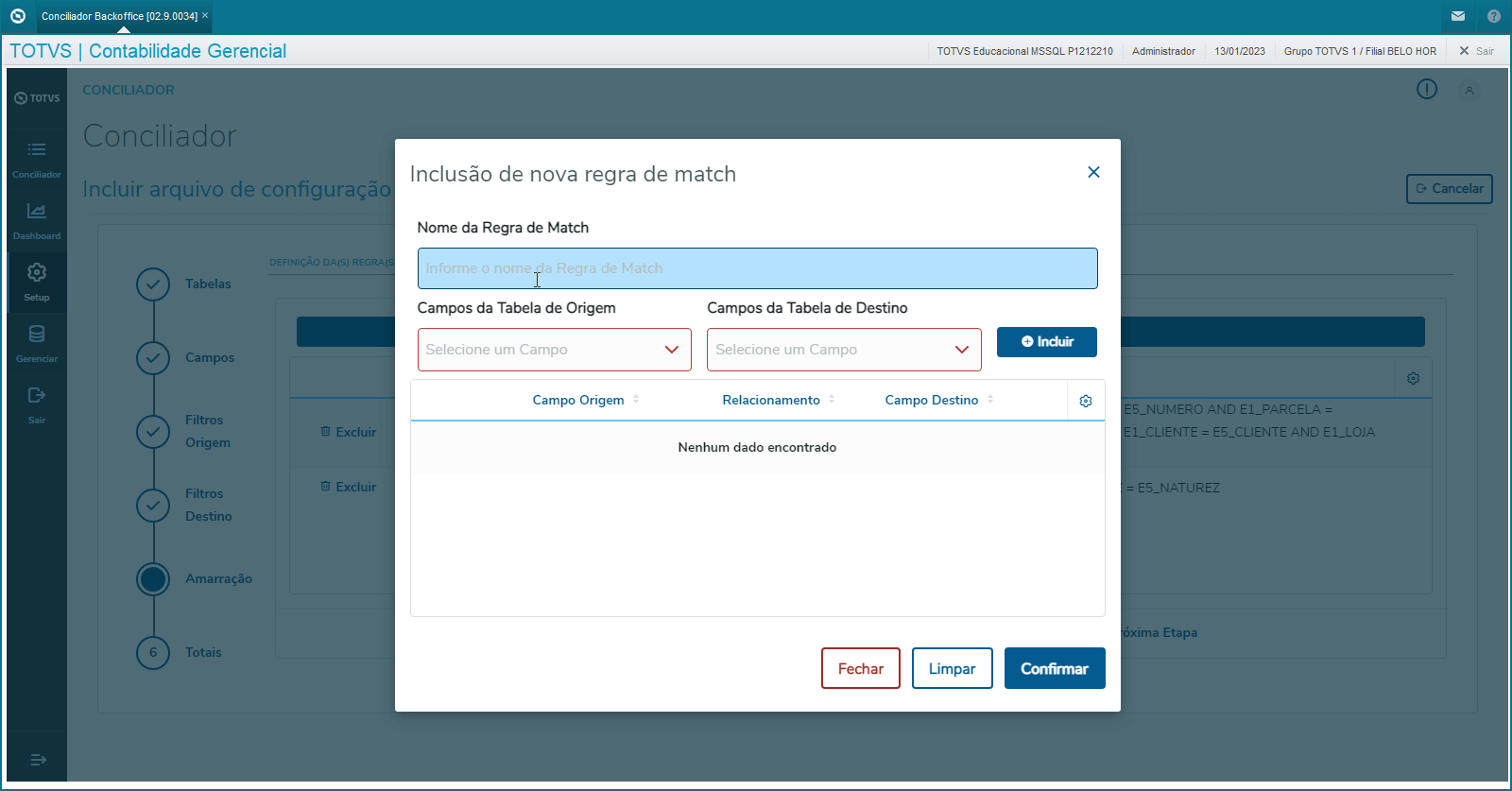The height and width of the screenshot is (791, 1512).
Task: Close the match rule dialog with X
Action: click(x=1093, y=172)
